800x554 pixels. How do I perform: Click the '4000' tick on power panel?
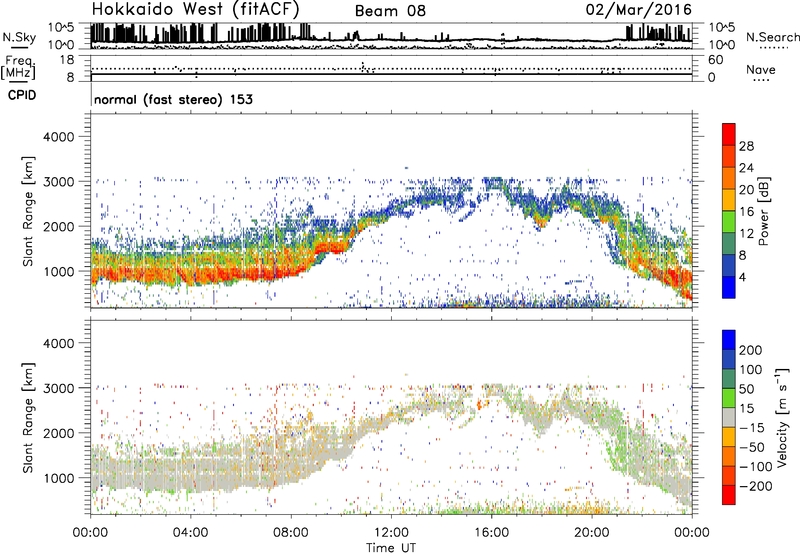point(58,137)
